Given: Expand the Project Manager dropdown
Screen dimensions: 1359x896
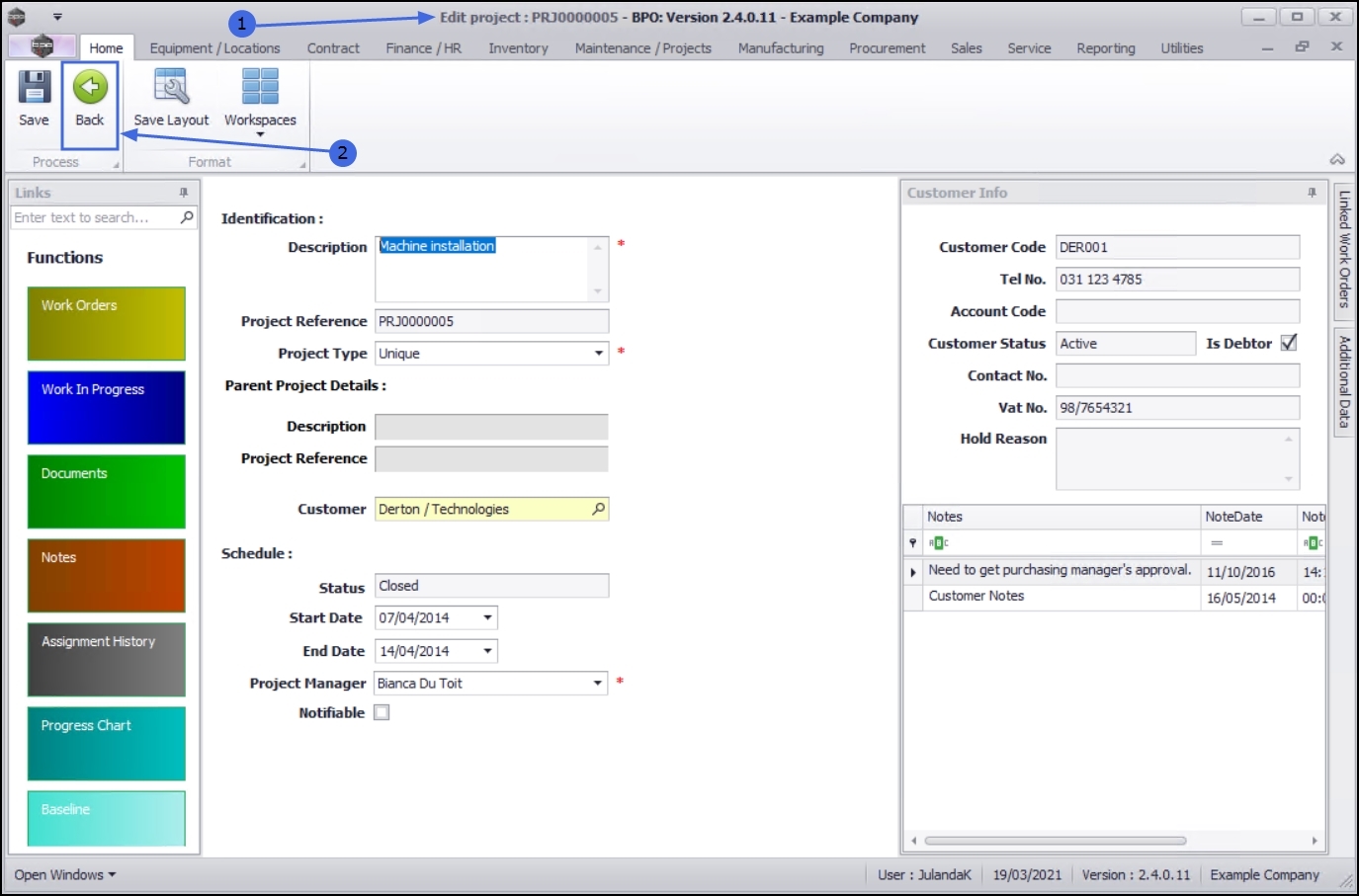Looking at the screenshot, I should click(598, 684).
